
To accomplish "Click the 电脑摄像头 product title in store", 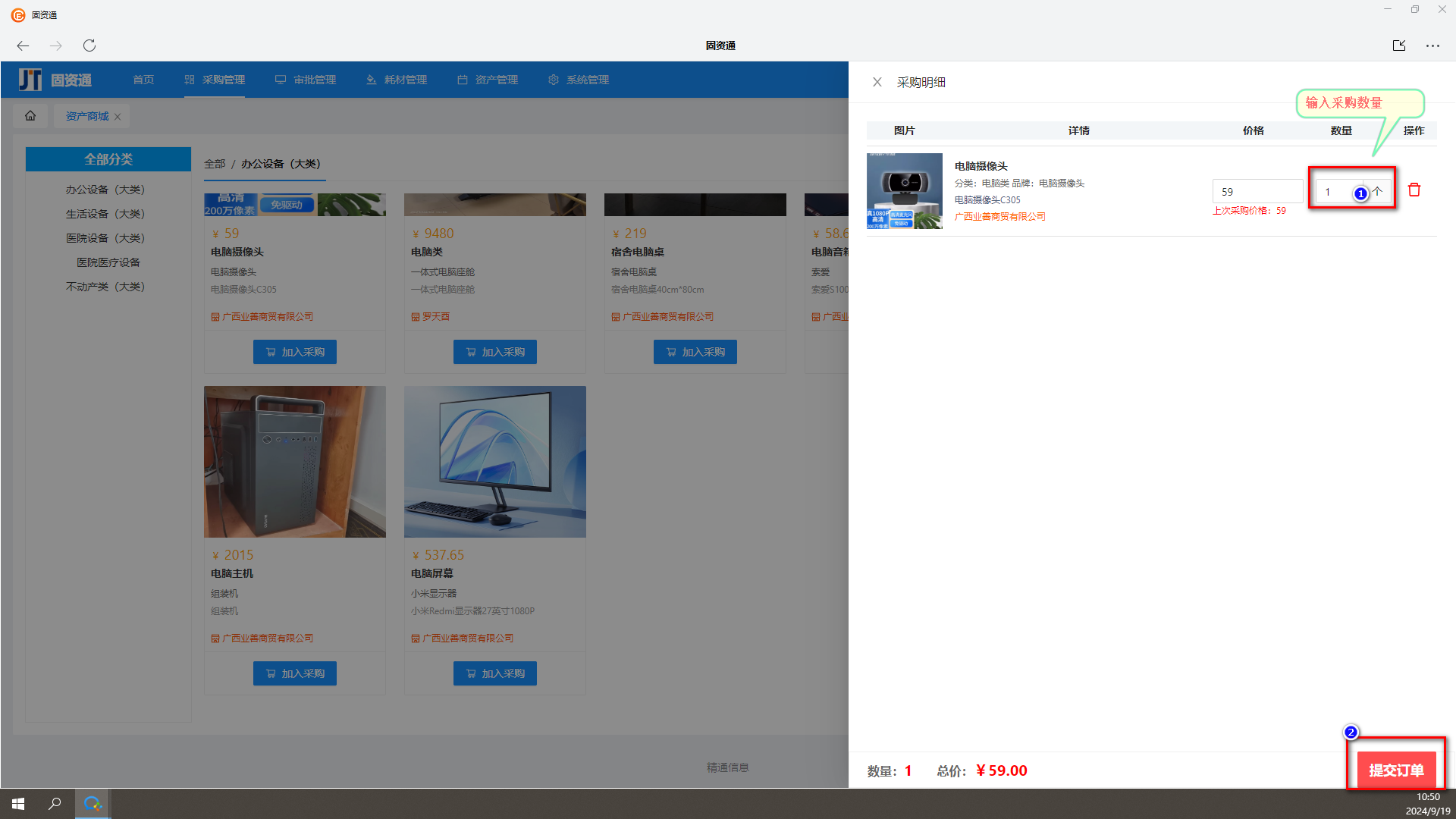I will [x=237, y=252].
